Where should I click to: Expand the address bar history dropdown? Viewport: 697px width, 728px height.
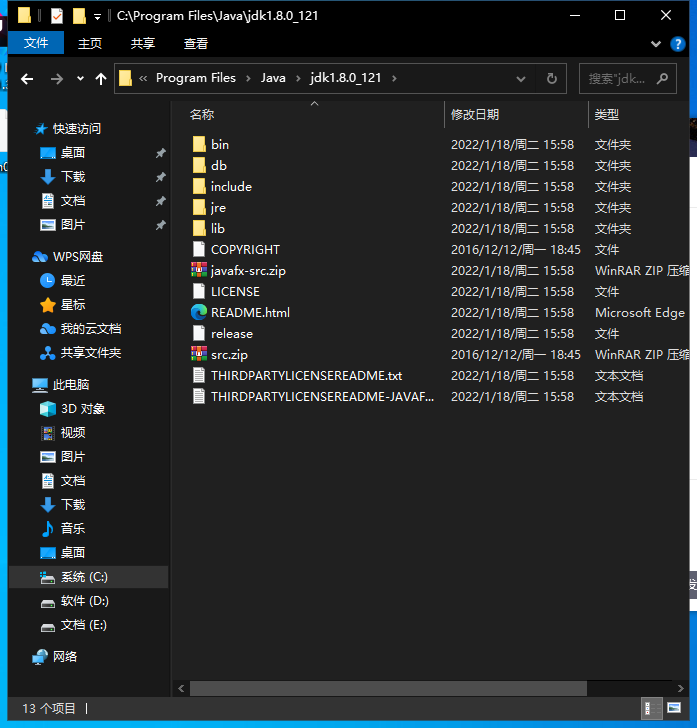click(x=521, y=79)
